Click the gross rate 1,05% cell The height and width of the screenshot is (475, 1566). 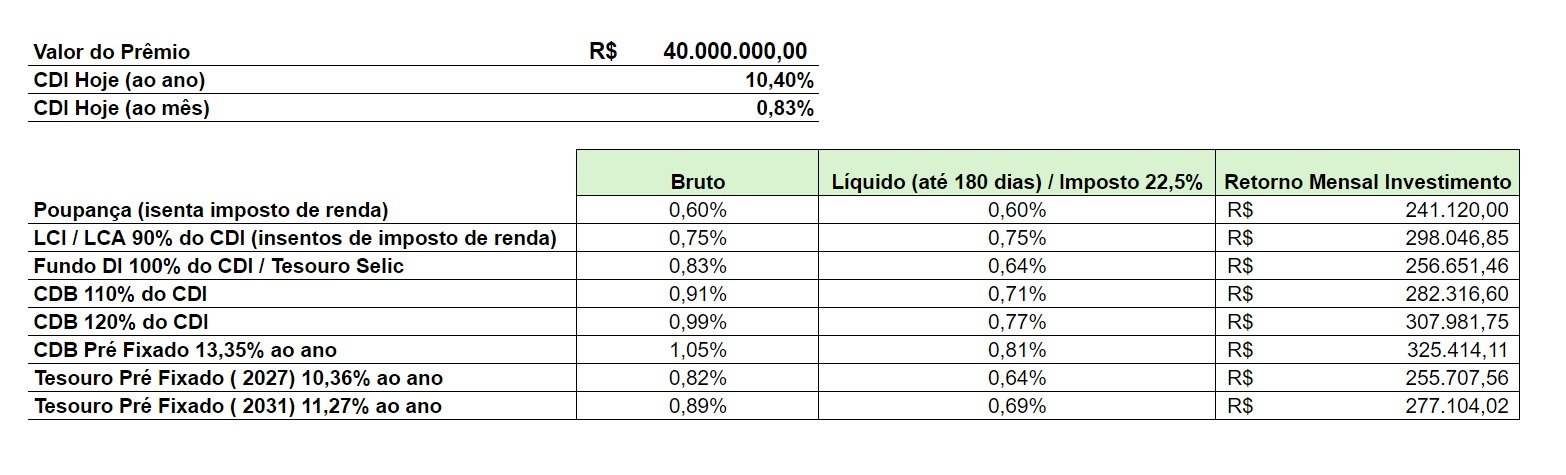[x=698, y=350]
